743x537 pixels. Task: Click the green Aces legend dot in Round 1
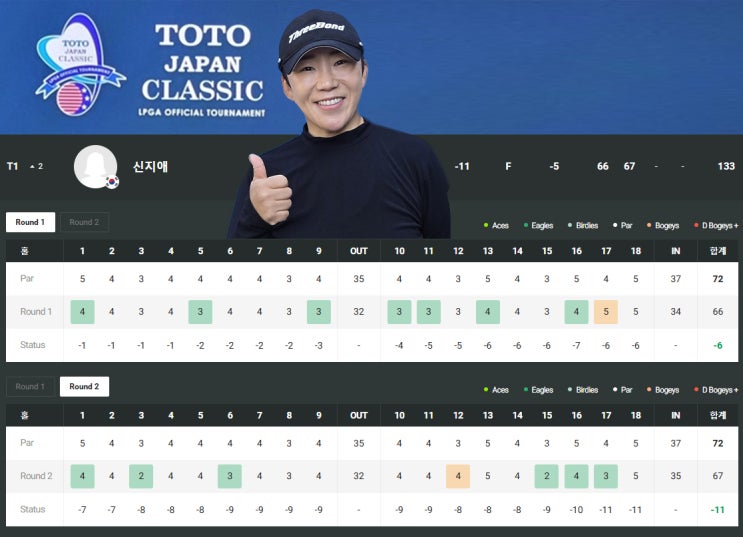tap(486, 225)
